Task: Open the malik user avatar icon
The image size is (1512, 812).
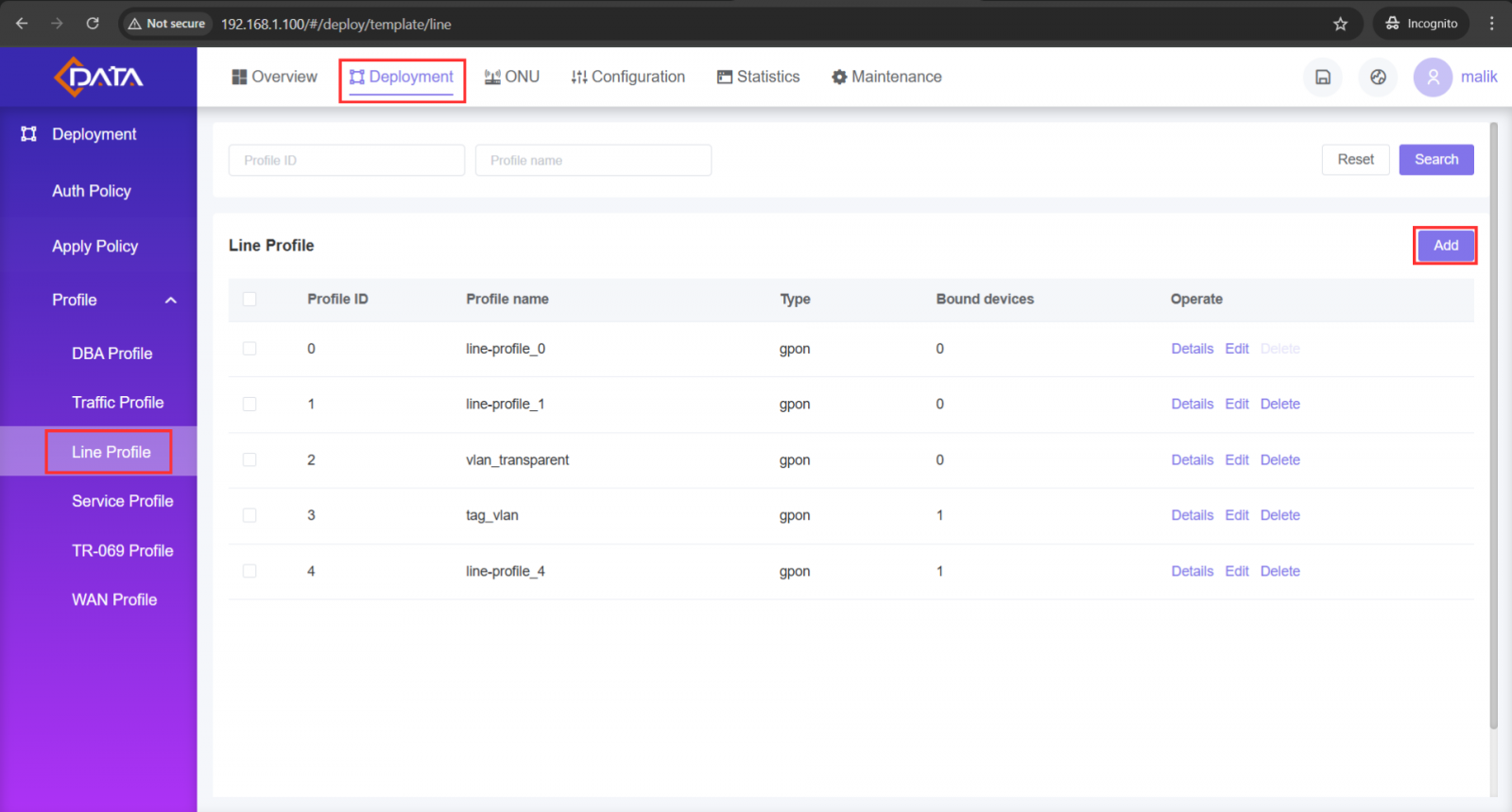Action: pos(1433,78)
